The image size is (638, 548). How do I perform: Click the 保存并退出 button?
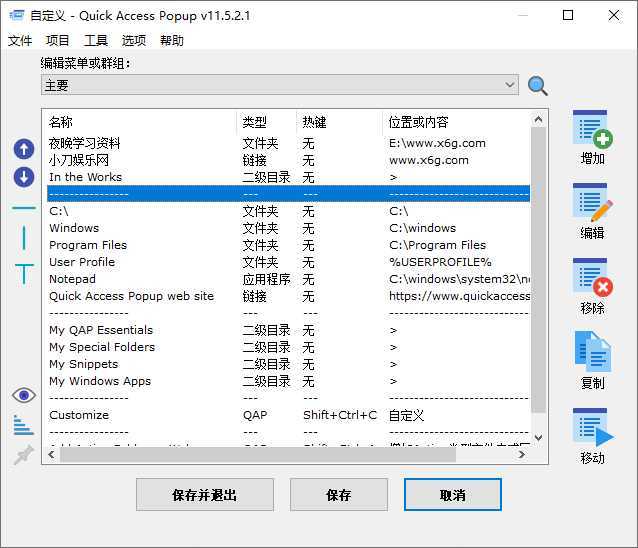coord(205,495)
